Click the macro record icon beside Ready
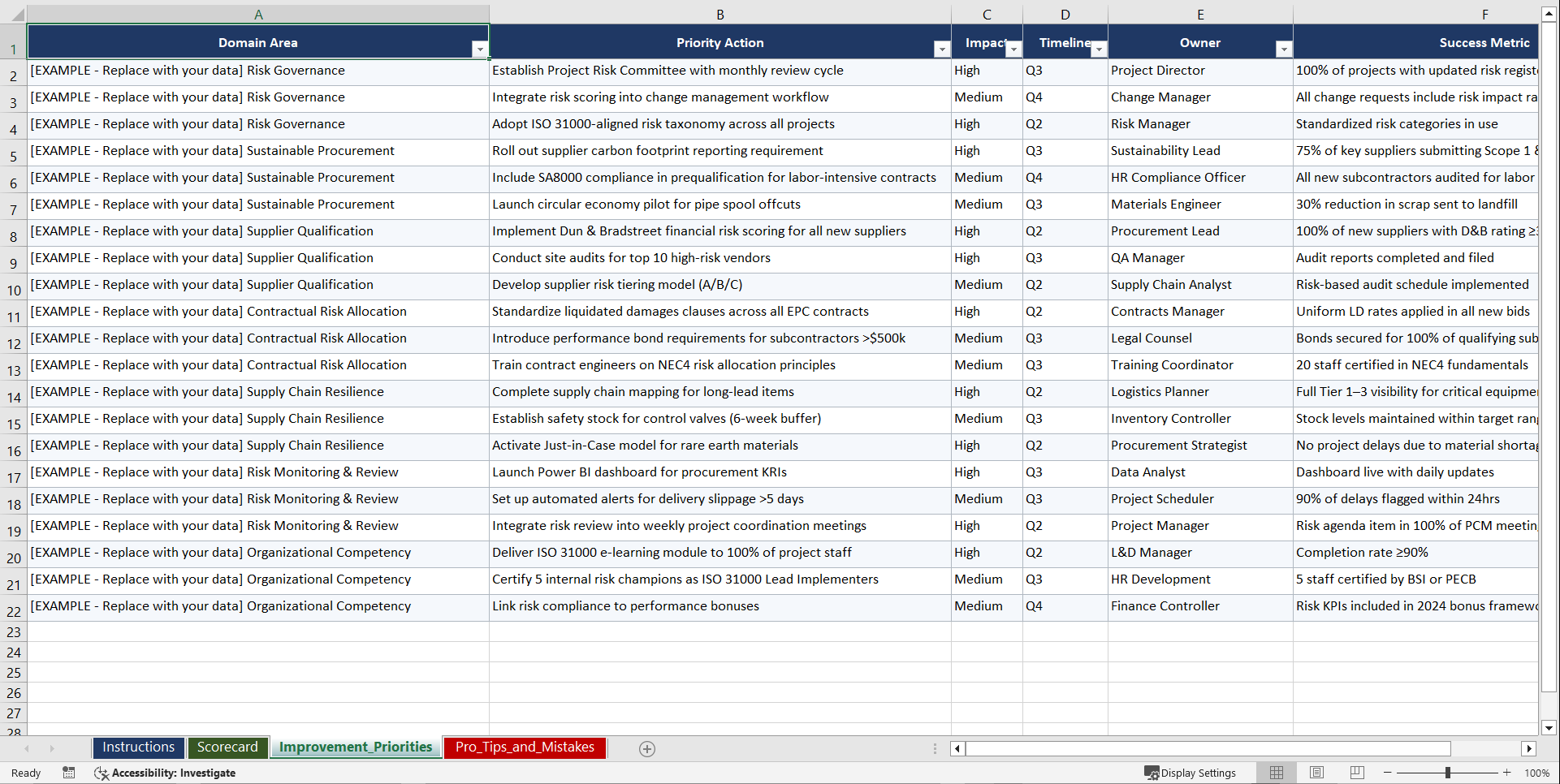 (69, 773)
